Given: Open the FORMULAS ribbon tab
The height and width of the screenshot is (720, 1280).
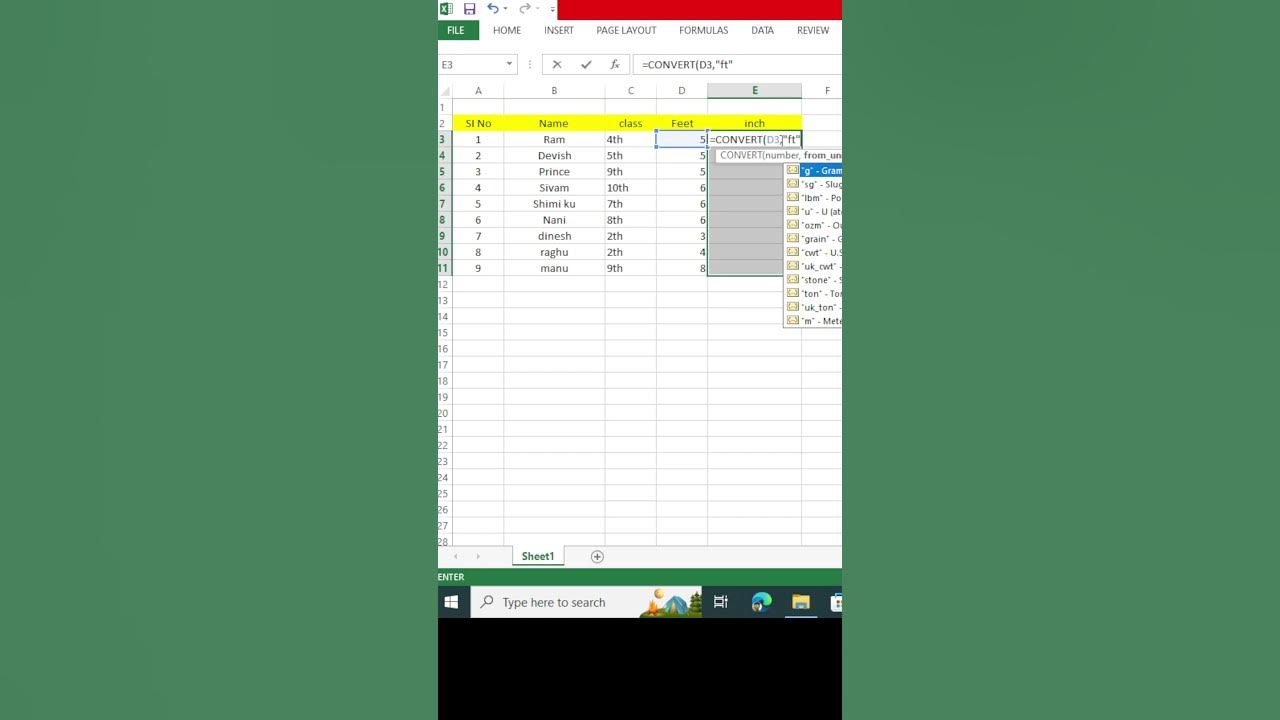Looking at the screenshot, I should point(704,31).
